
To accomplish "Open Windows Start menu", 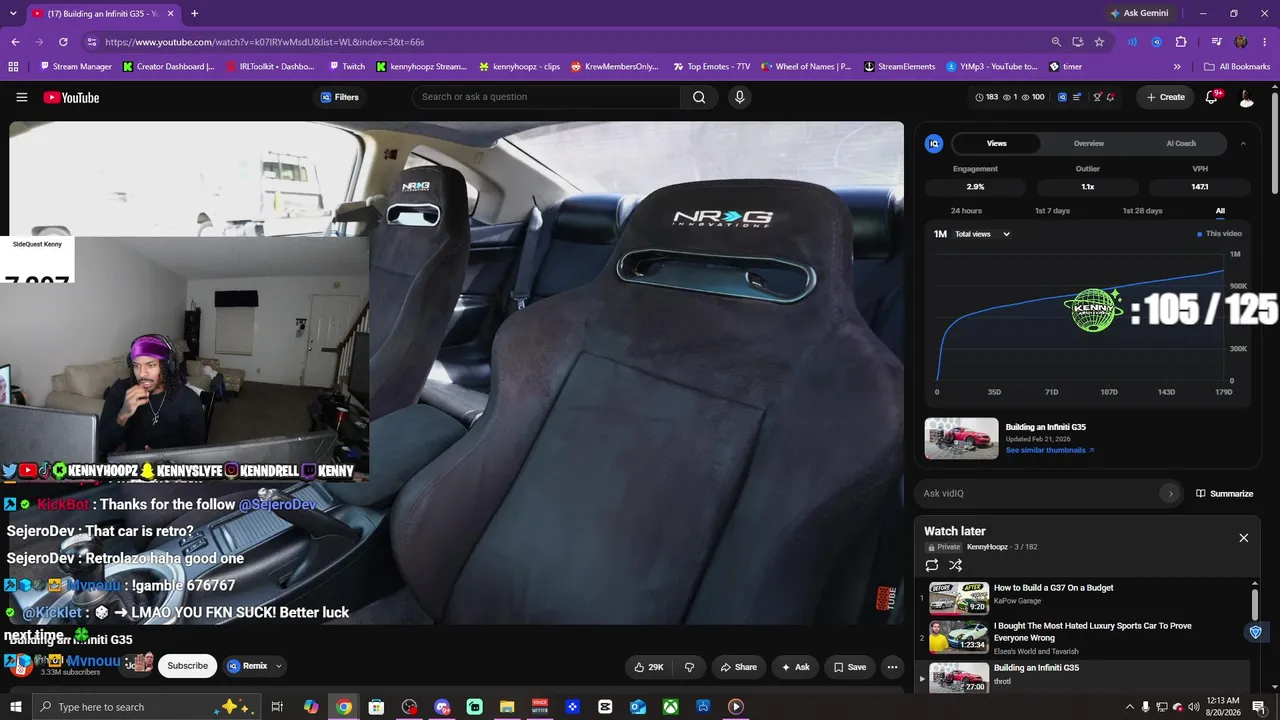I will click(15, 707).
